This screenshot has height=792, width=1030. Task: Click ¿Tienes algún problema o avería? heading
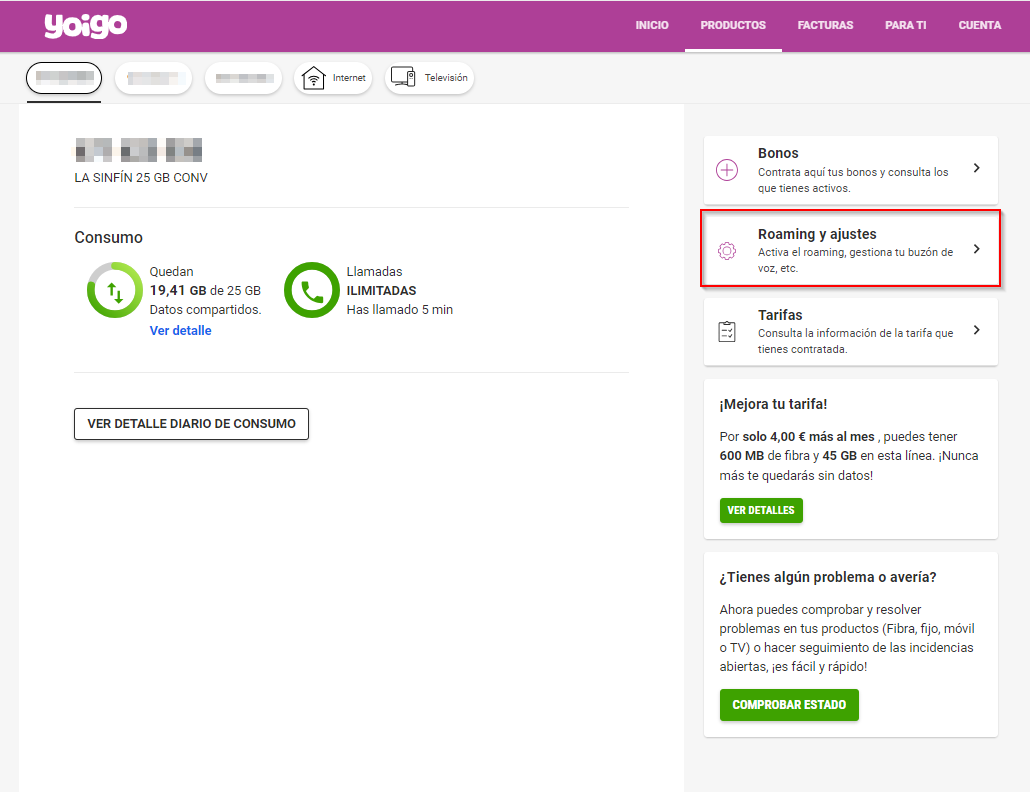click(828, 577)
